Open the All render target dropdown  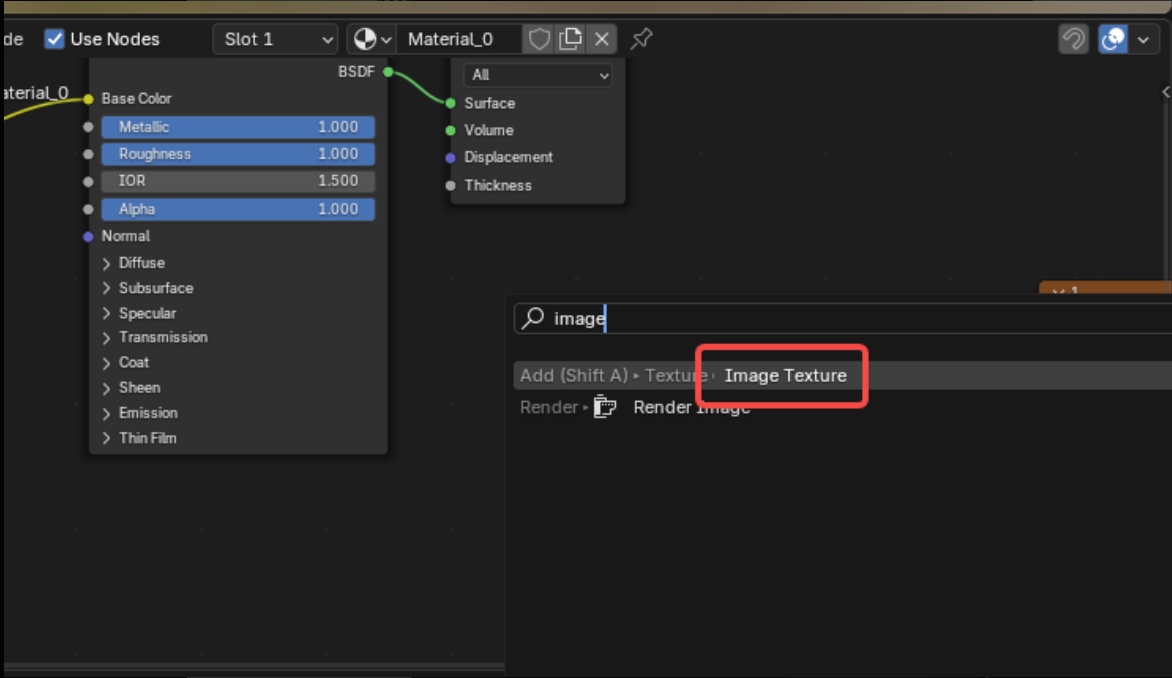click(538, 75)
